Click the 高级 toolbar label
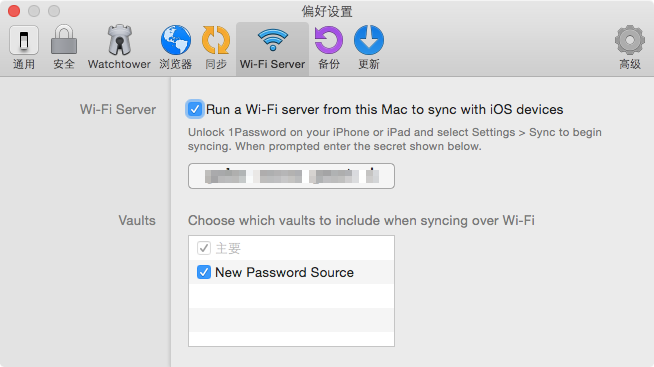 pyautogui.click(x=630, y=64)
